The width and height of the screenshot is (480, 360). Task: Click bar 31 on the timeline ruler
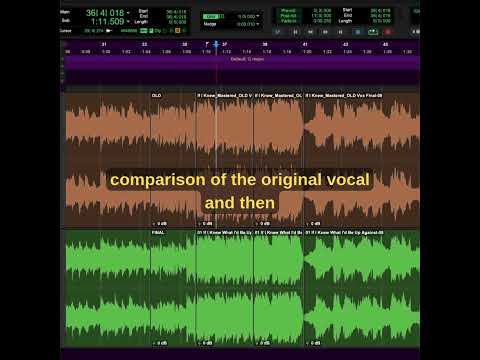click(x=104, y=44)
